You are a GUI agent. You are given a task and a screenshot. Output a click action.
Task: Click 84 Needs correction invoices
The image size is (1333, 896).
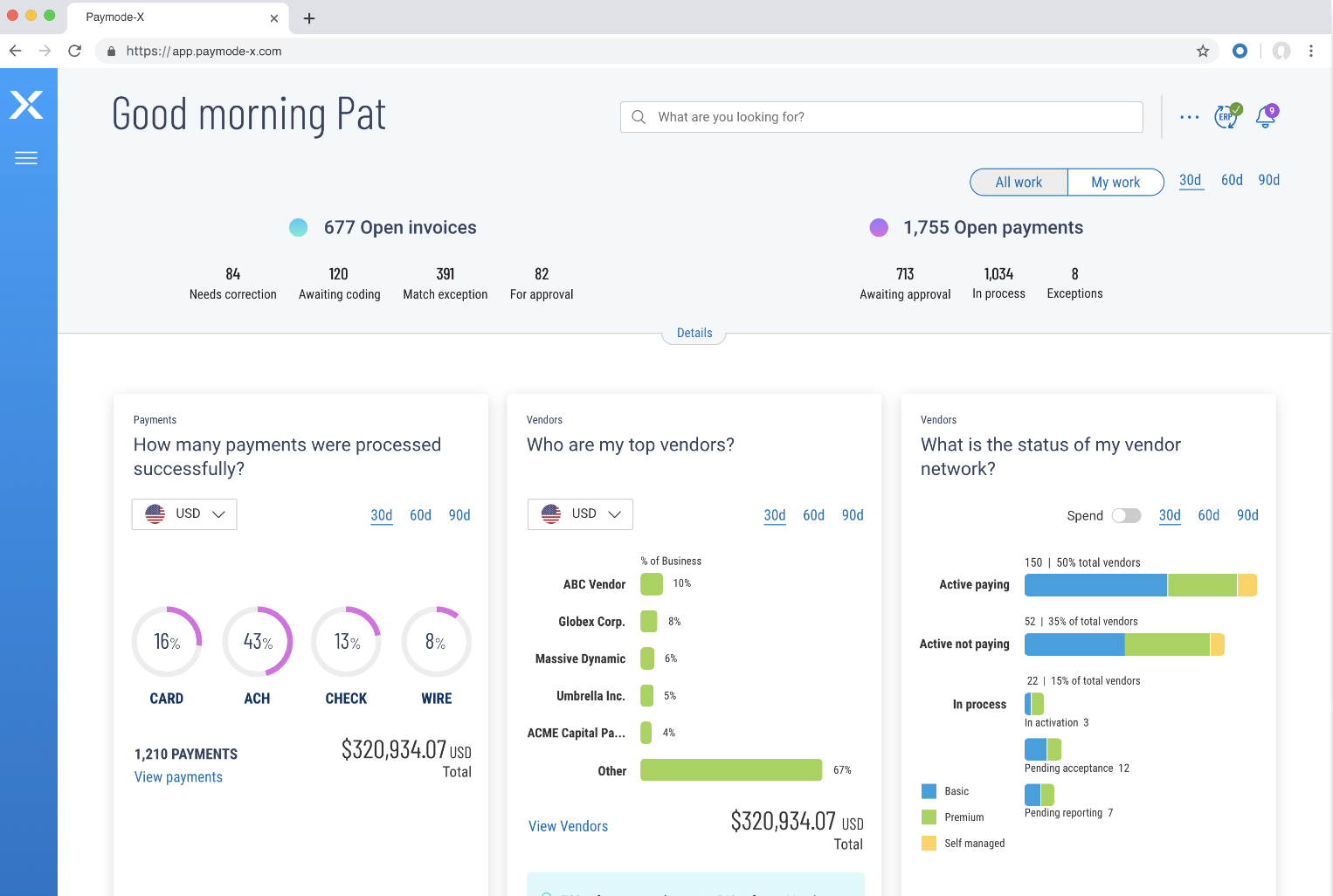point(233,284)
